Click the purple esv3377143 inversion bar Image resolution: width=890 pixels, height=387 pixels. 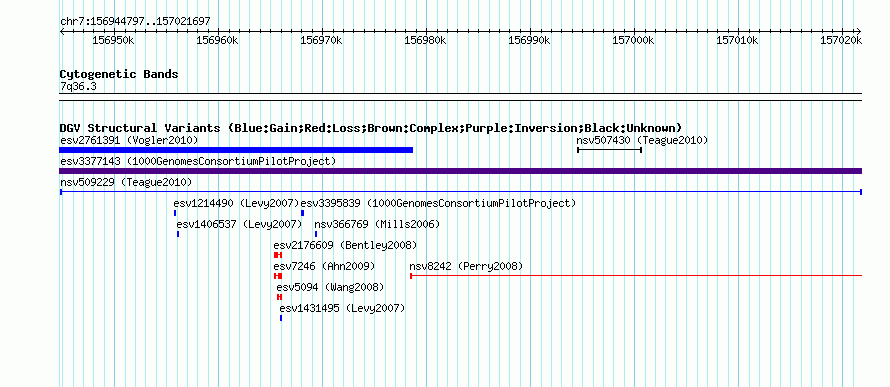tap(460, 171)
